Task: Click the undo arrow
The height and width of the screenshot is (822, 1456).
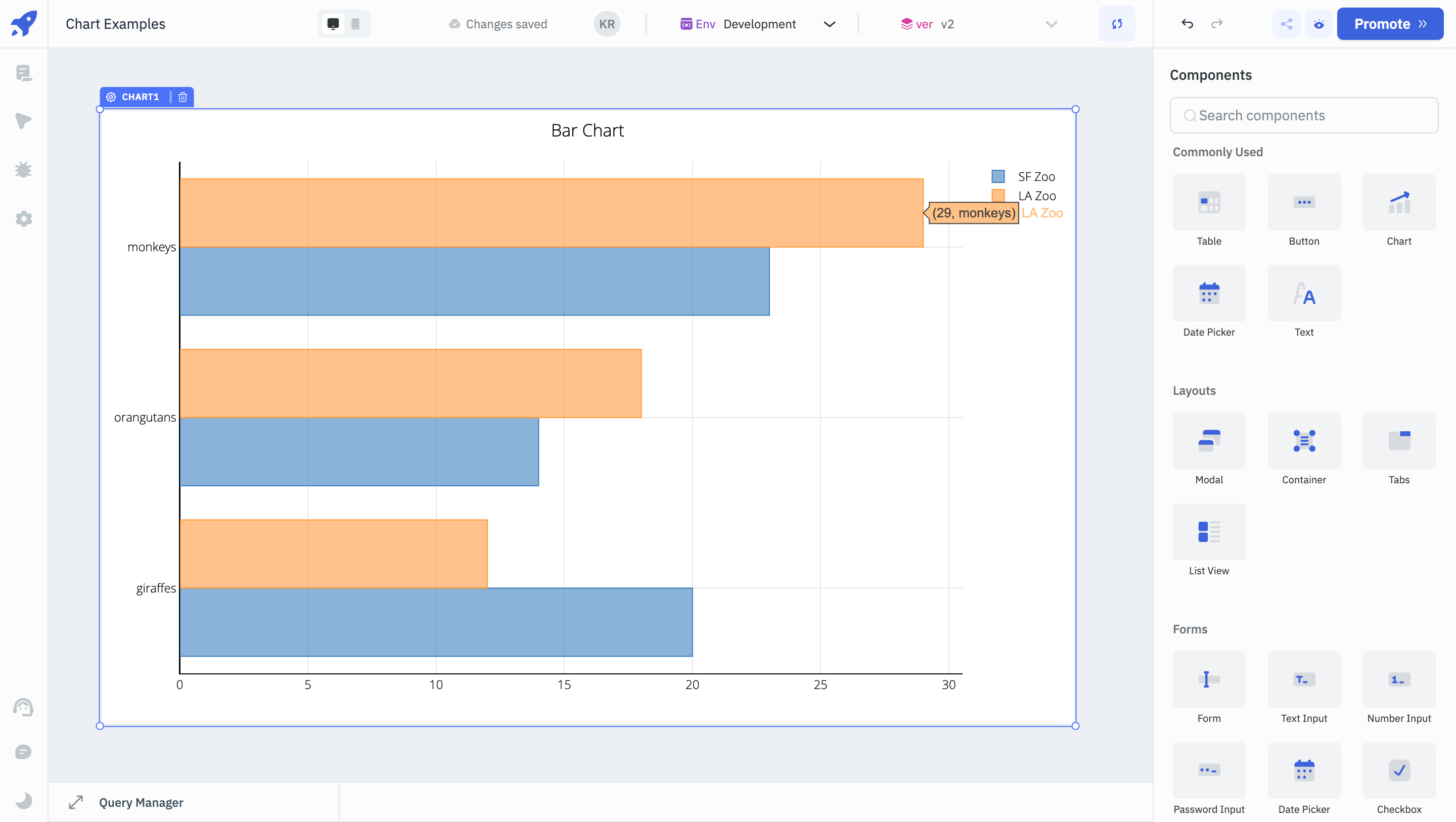Action: click(x=1187, y=24)
